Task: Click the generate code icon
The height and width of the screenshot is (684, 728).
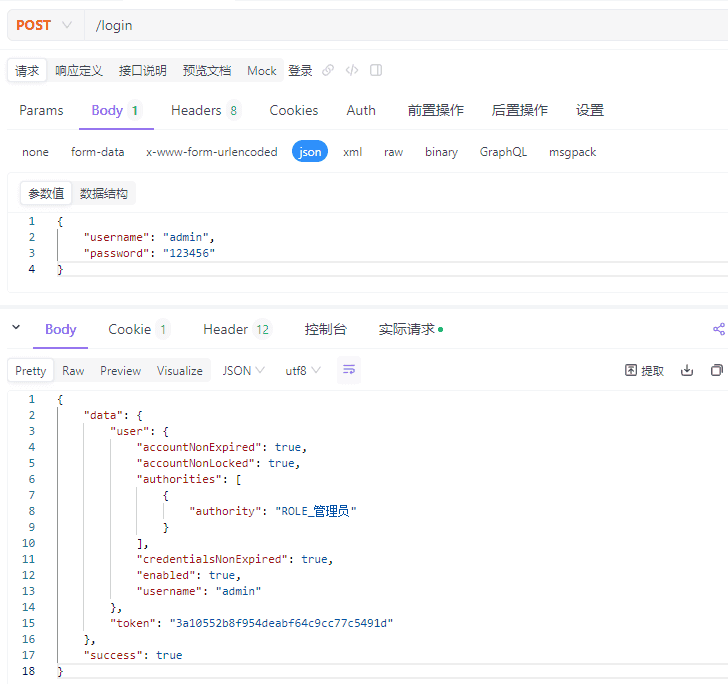Action: [x=352, y=70]
